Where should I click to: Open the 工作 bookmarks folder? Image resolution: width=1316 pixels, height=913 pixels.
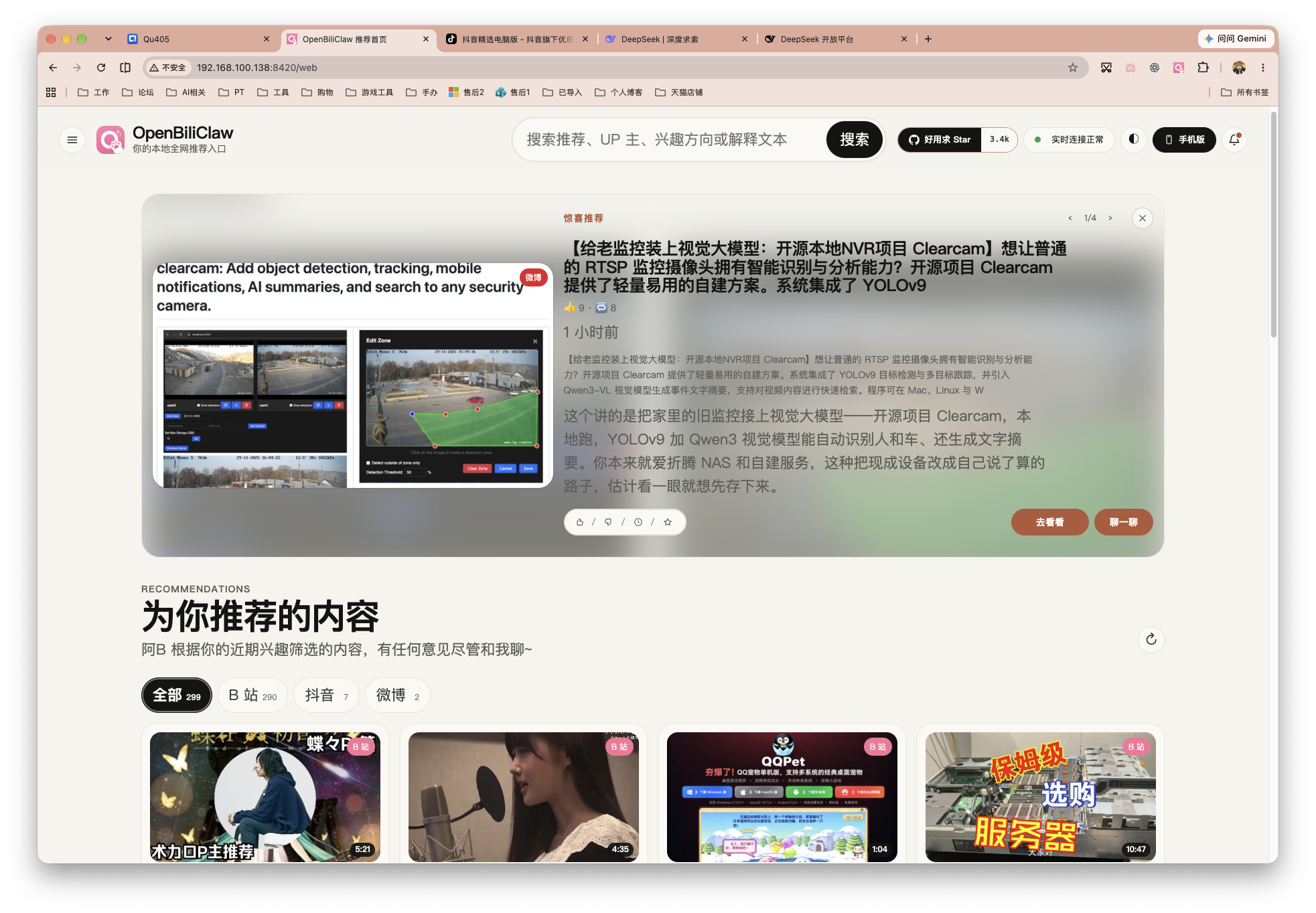tap(94, 92)
